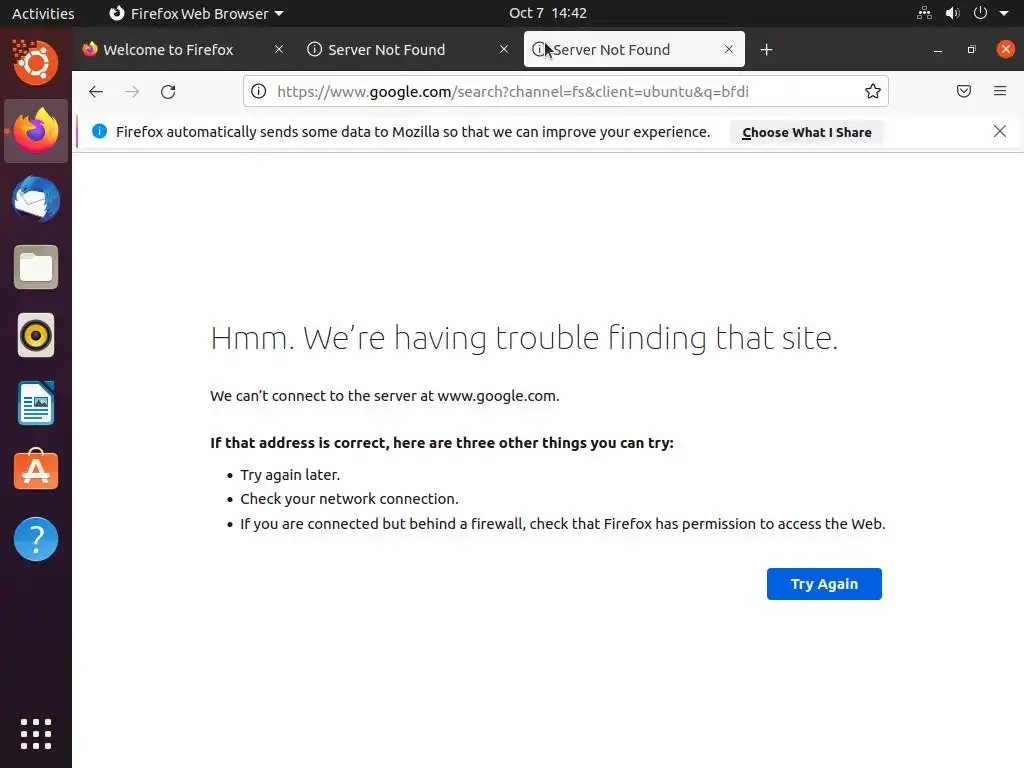Close the Firefox window
The width and height of the screenshot is (1024, 768).
click(1005, 49)
